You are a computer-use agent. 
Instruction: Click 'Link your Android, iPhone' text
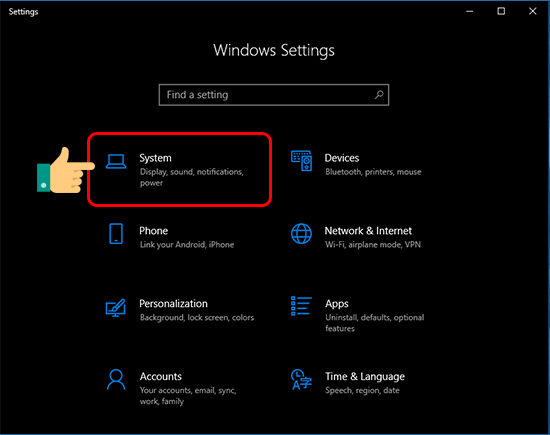pos(187,245)
